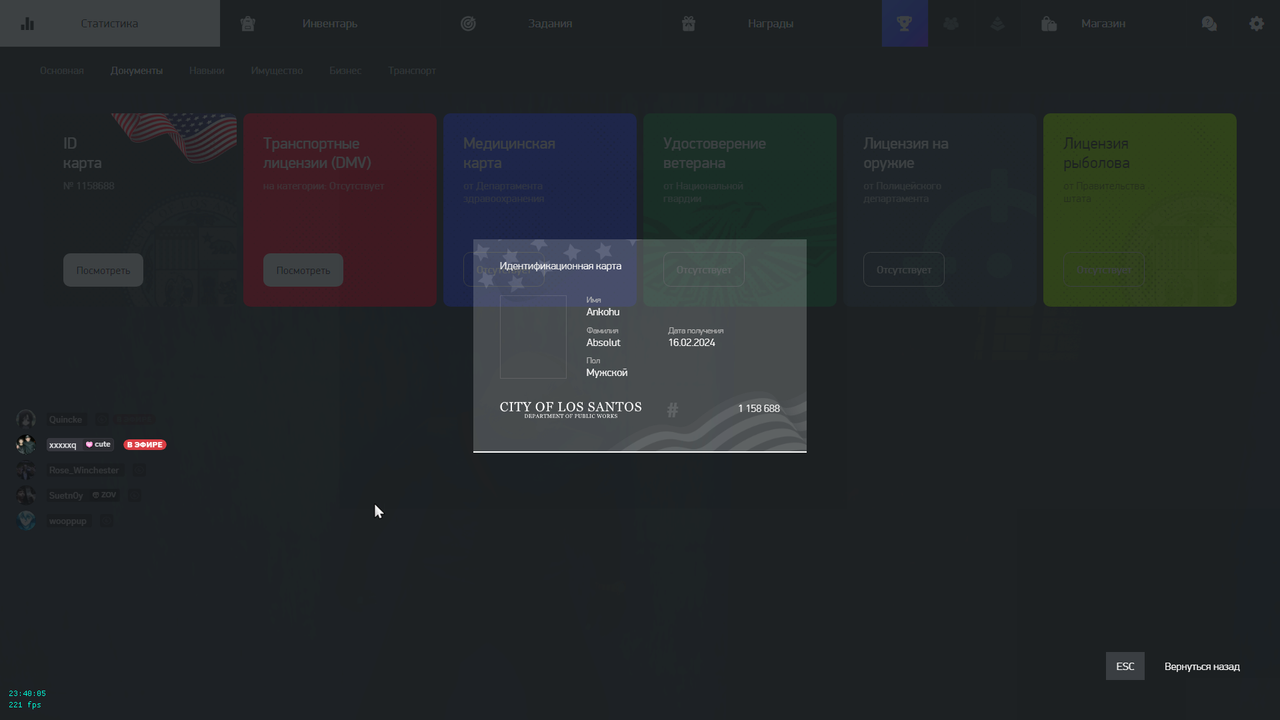Click Quincke's avatar in the voice overlay

coord(26,419)
